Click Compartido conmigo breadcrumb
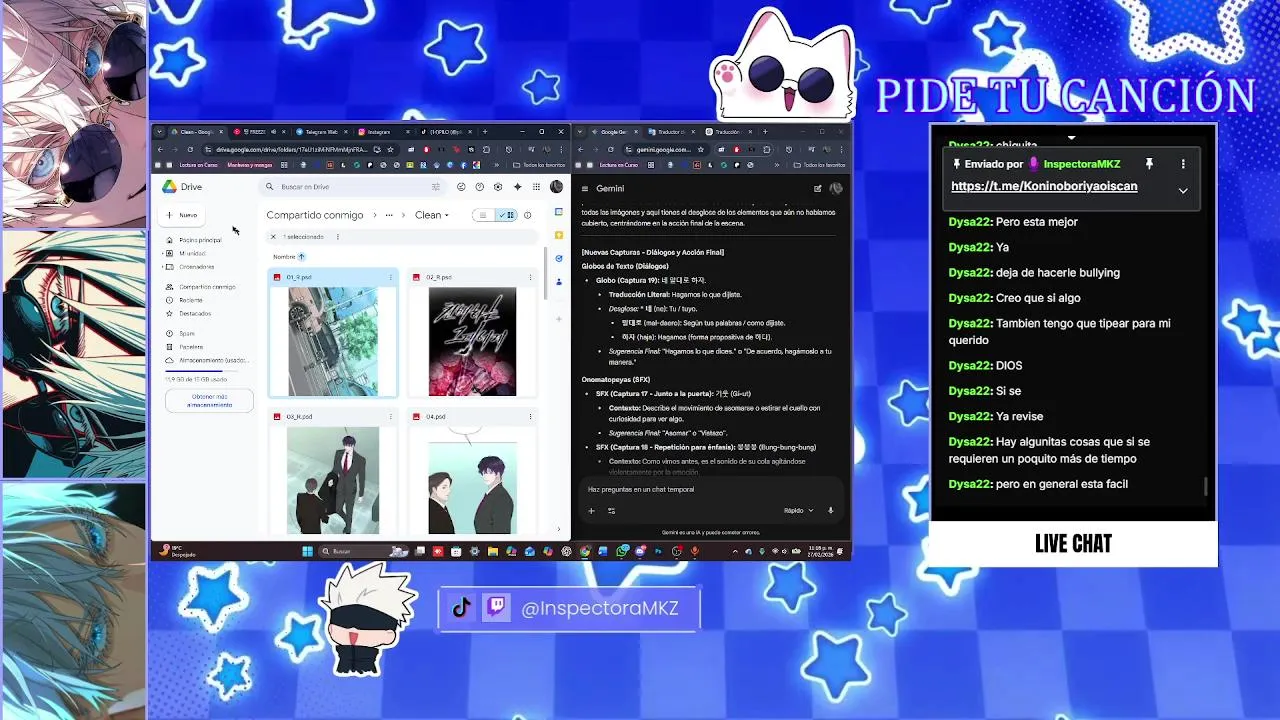 pos(315,215)
